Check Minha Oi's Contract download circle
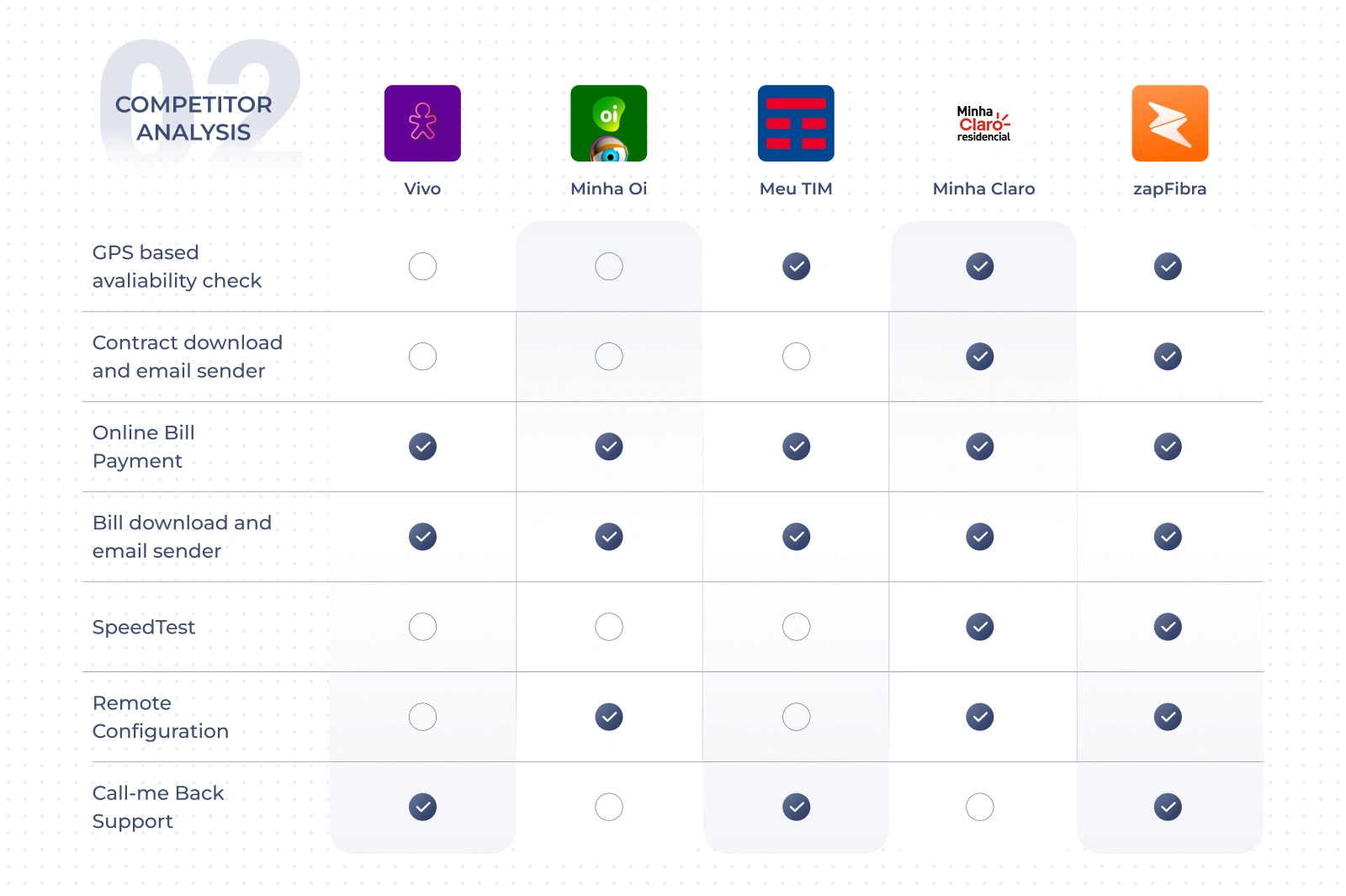 coord(608,357)
